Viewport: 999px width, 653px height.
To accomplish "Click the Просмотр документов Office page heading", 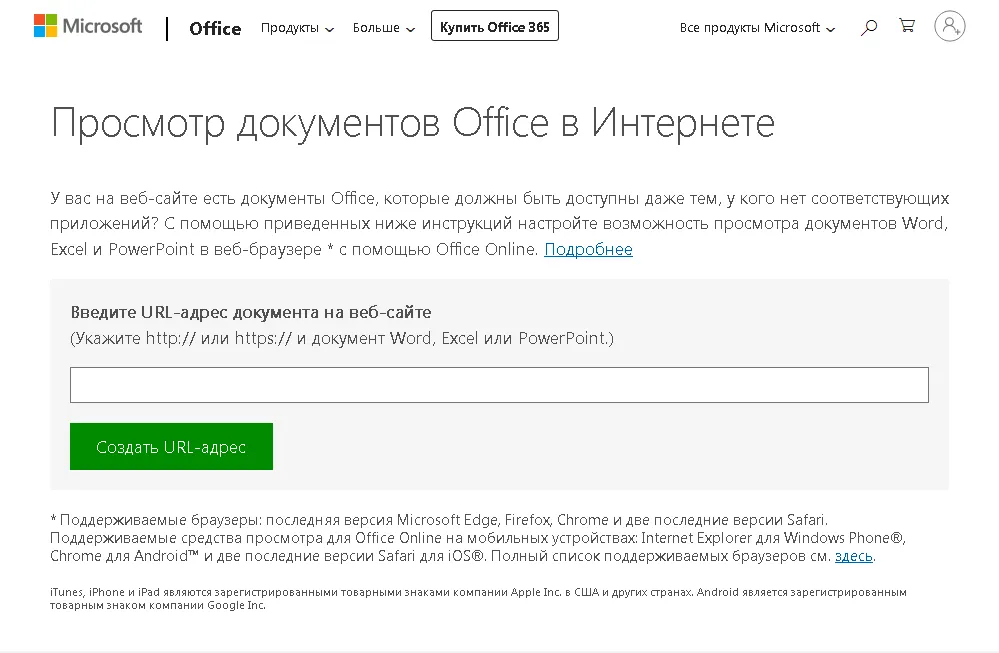I will [x=413, y=122].
